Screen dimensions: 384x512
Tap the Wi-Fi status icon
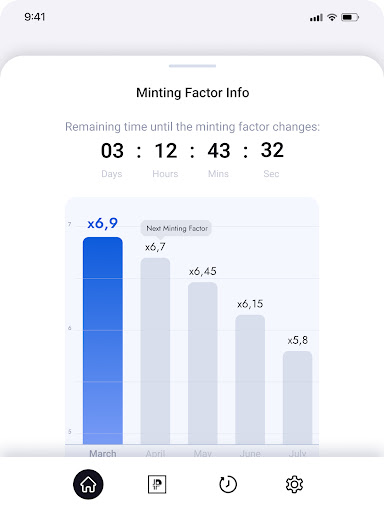pyautogui.click(x=332, y=17)
